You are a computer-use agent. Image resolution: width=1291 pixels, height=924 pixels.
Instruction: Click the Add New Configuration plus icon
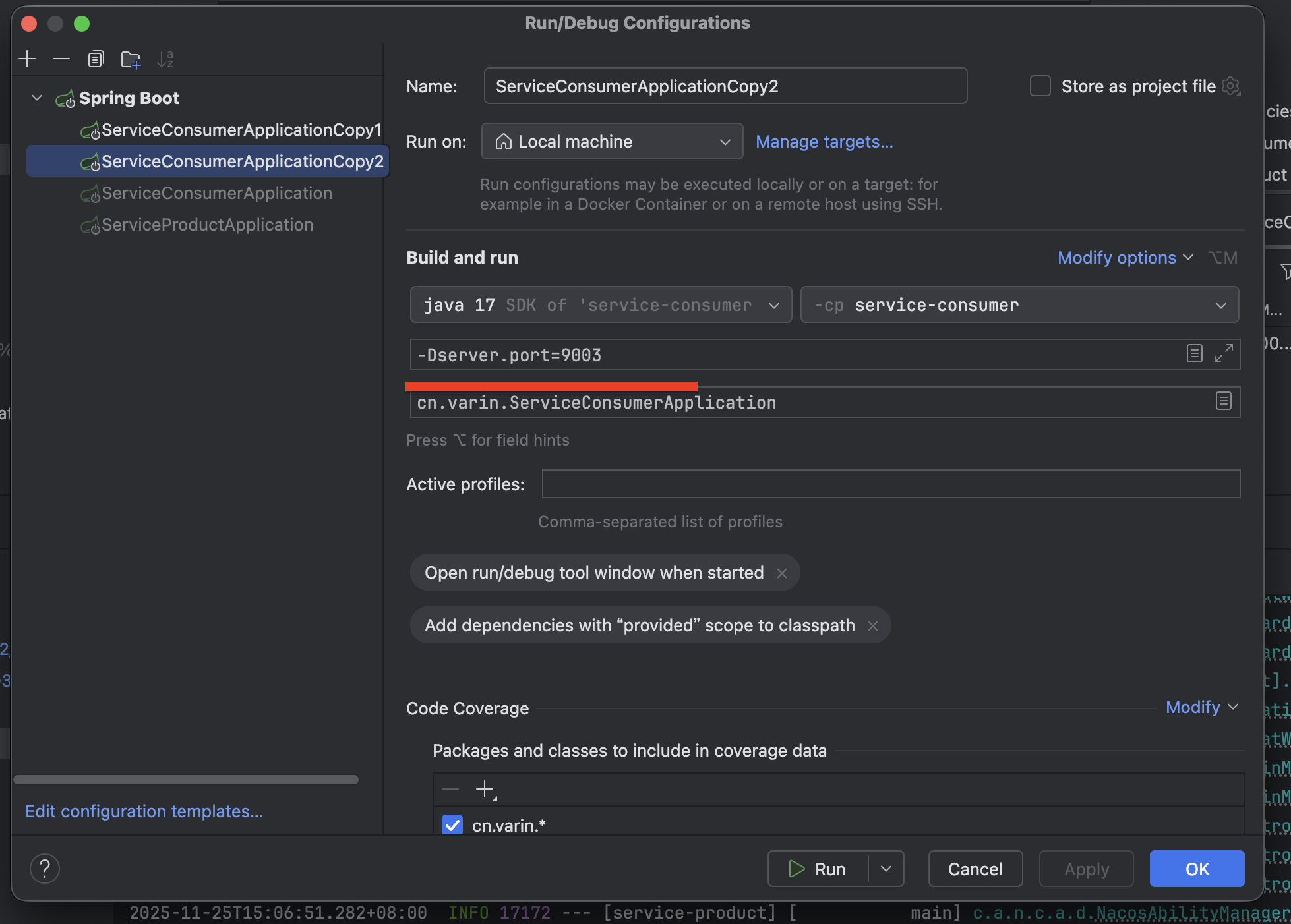pos(27,59)
